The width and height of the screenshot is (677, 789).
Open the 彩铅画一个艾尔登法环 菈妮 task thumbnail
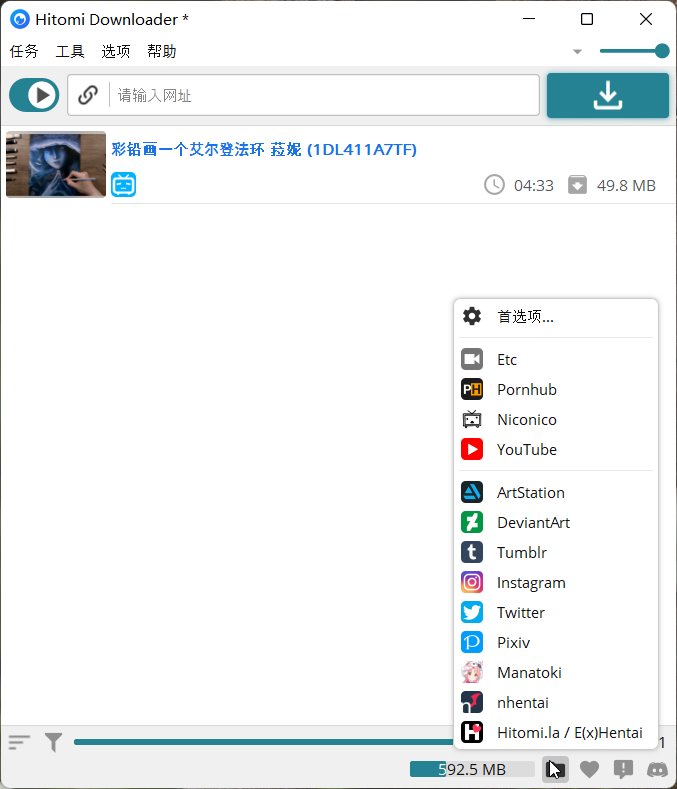point(56,165)
